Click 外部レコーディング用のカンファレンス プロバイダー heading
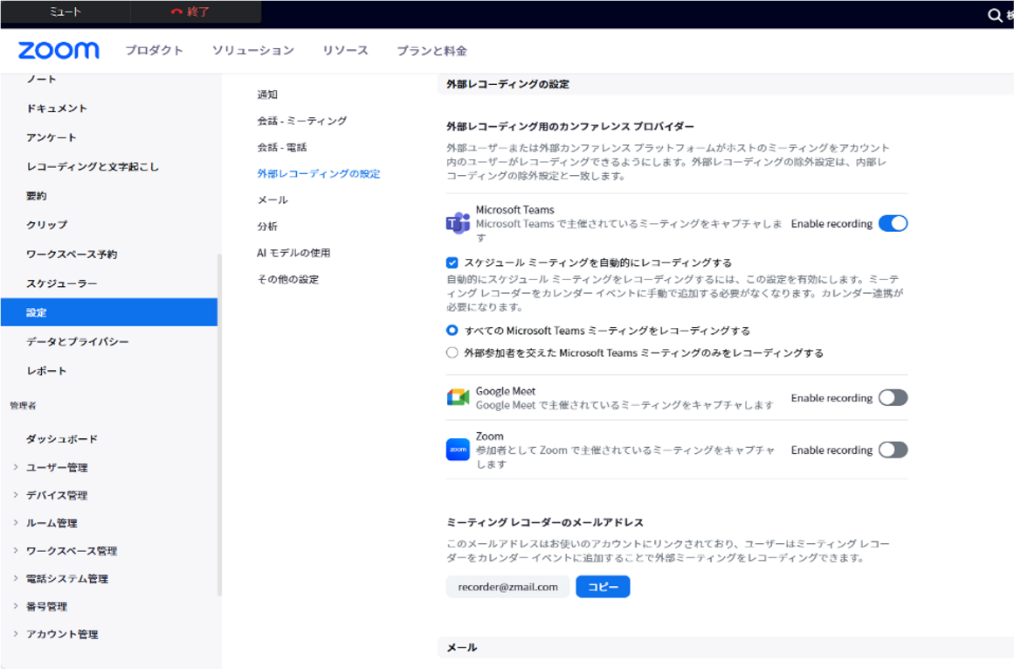Screen dimensions: 1014x670 tap(570, 126)
